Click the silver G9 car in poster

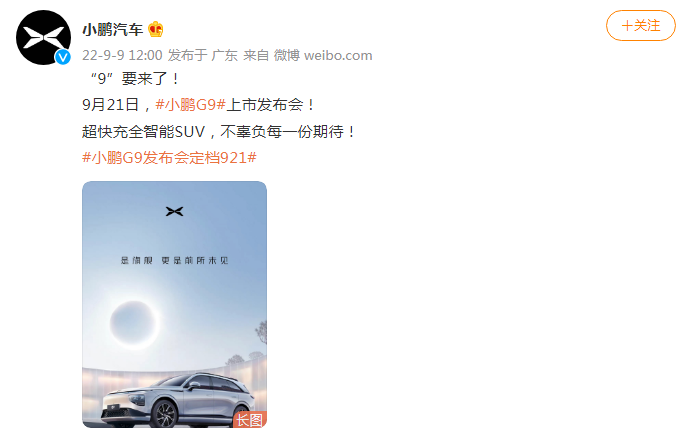[x=178, y=400]
